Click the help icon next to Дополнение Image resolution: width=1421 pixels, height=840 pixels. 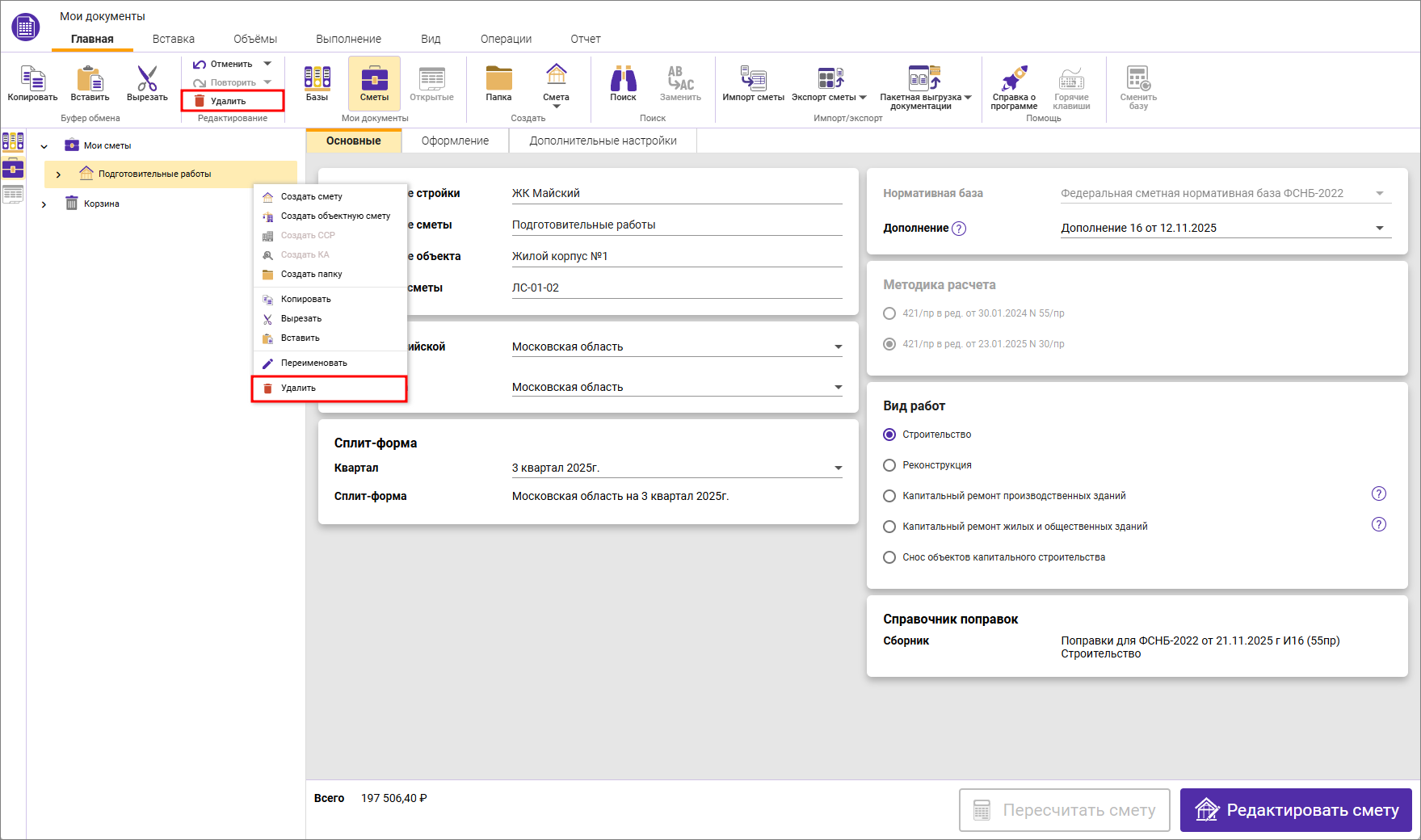959,229
